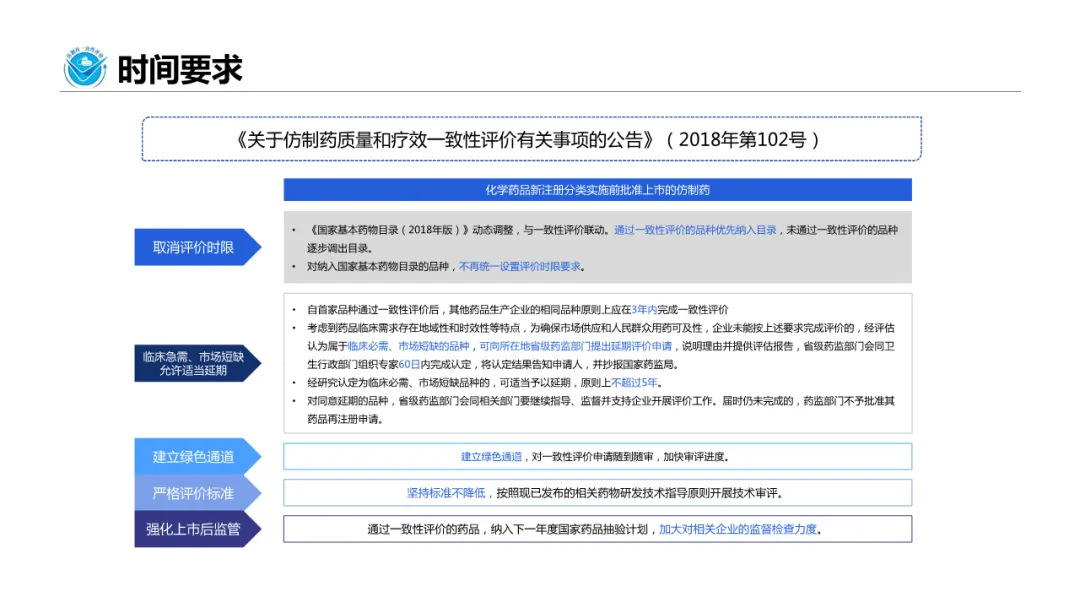This screenshot has width=1080, height=608.
Task: Click blue text 临床必需、市场短缺的品种
Action: tap(408, 346)
